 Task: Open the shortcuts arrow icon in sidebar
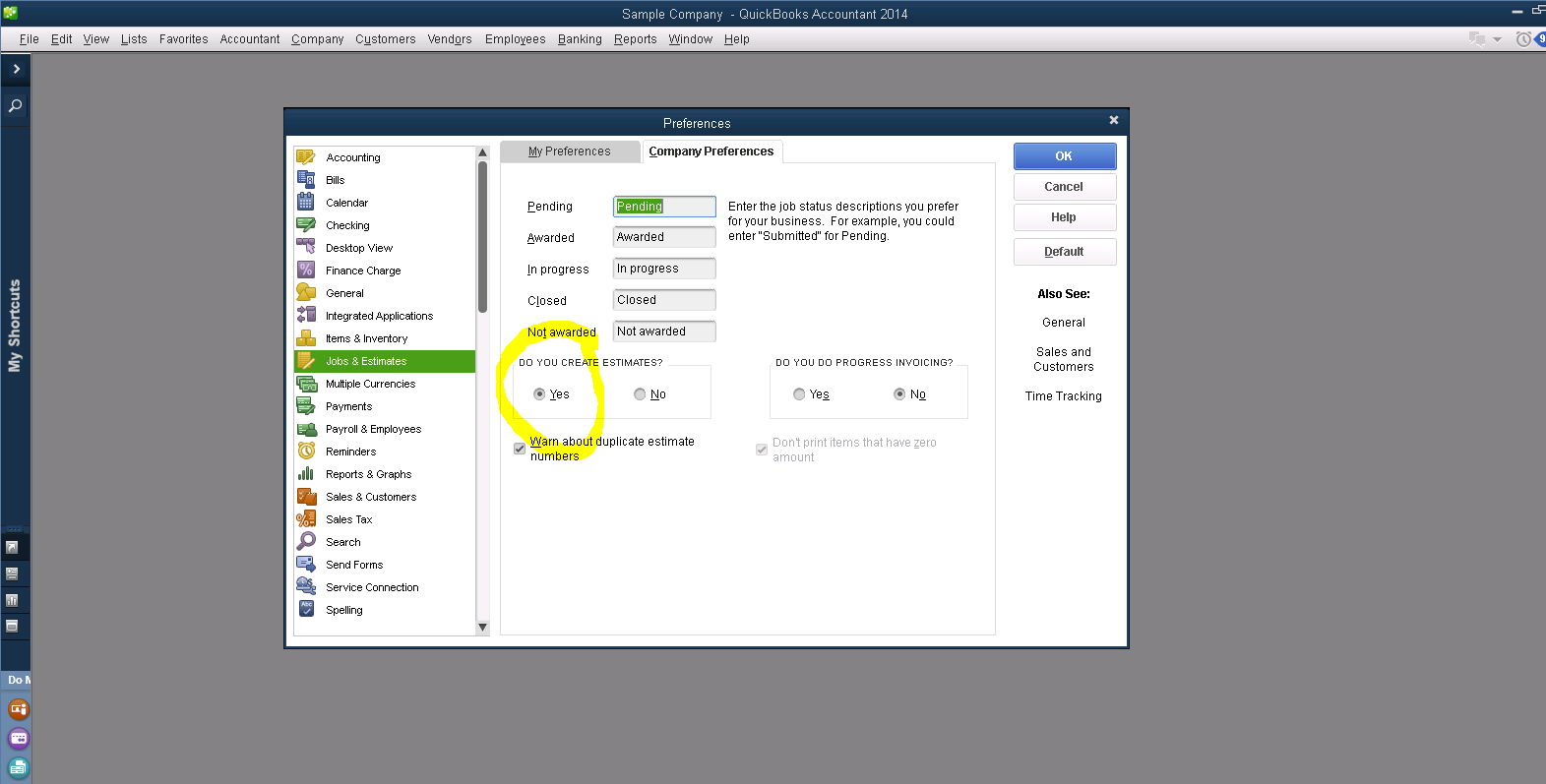(x=12, y=547)
